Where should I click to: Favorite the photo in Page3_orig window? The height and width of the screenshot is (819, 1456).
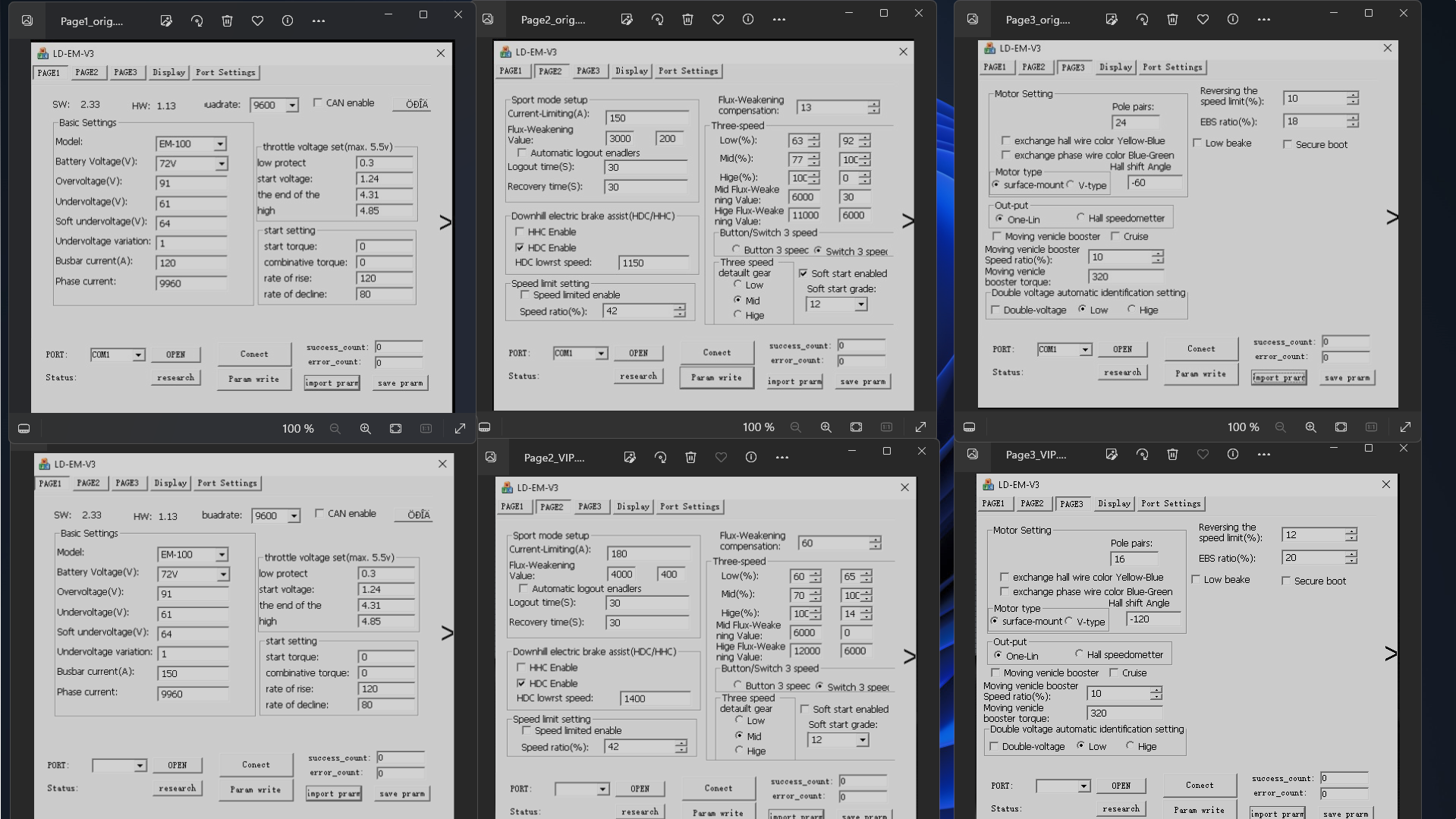click(1203, 20)
